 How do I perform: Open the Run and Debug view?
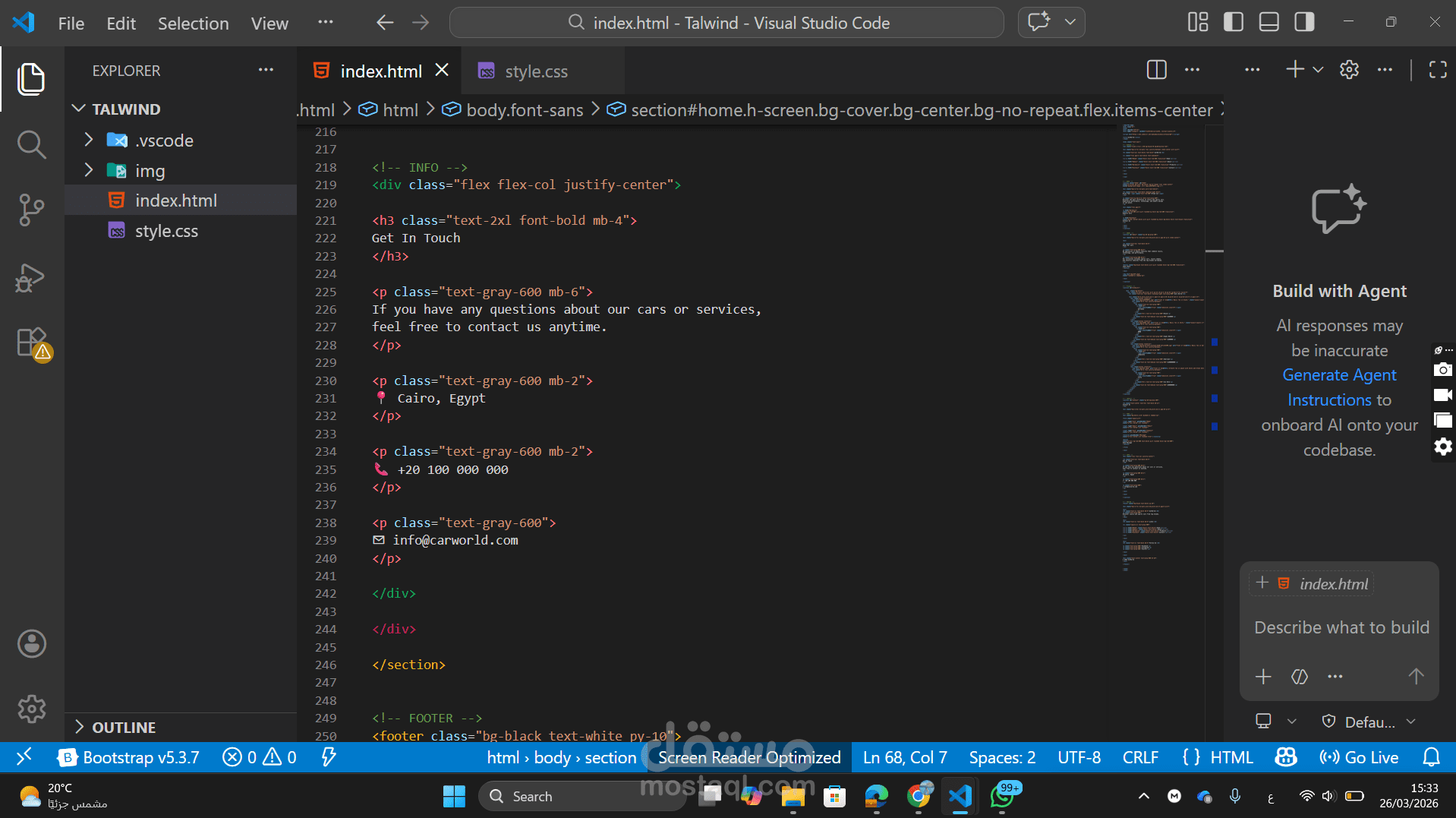tap(31, 278)
